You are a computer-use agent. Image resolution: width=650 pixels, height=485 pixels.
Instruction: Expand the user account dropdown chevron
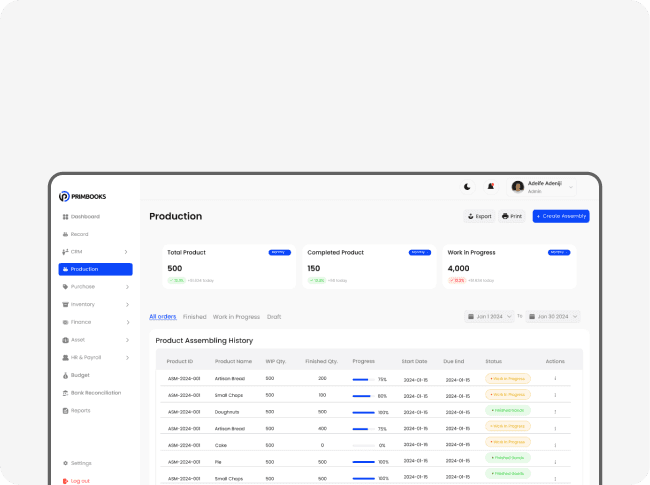point(571,187)
